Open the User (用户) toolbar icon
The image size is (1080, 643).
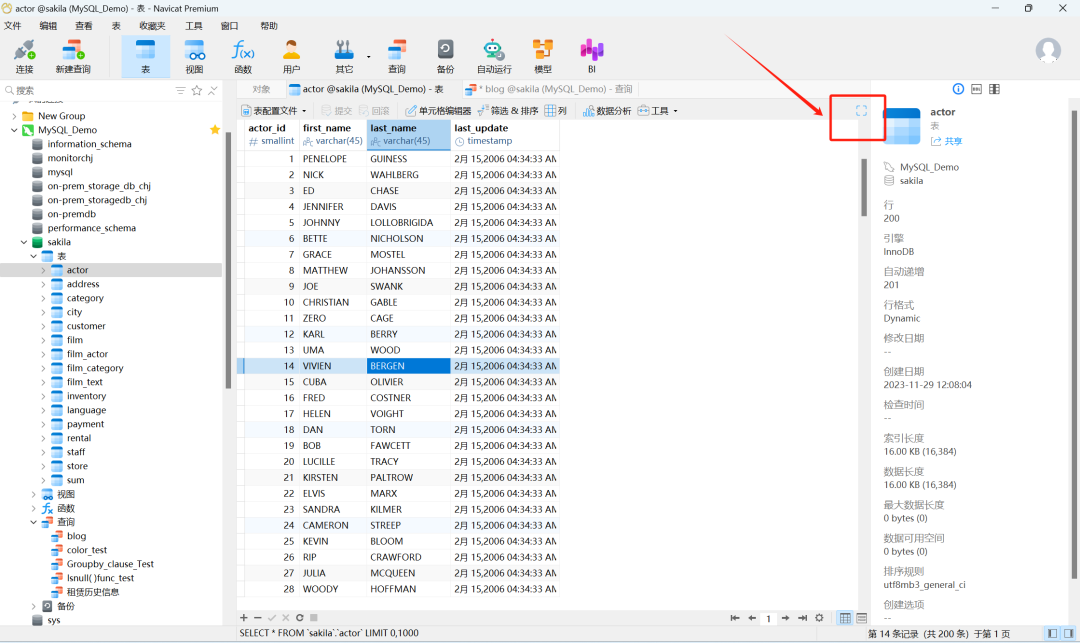[x=291, y=56]
